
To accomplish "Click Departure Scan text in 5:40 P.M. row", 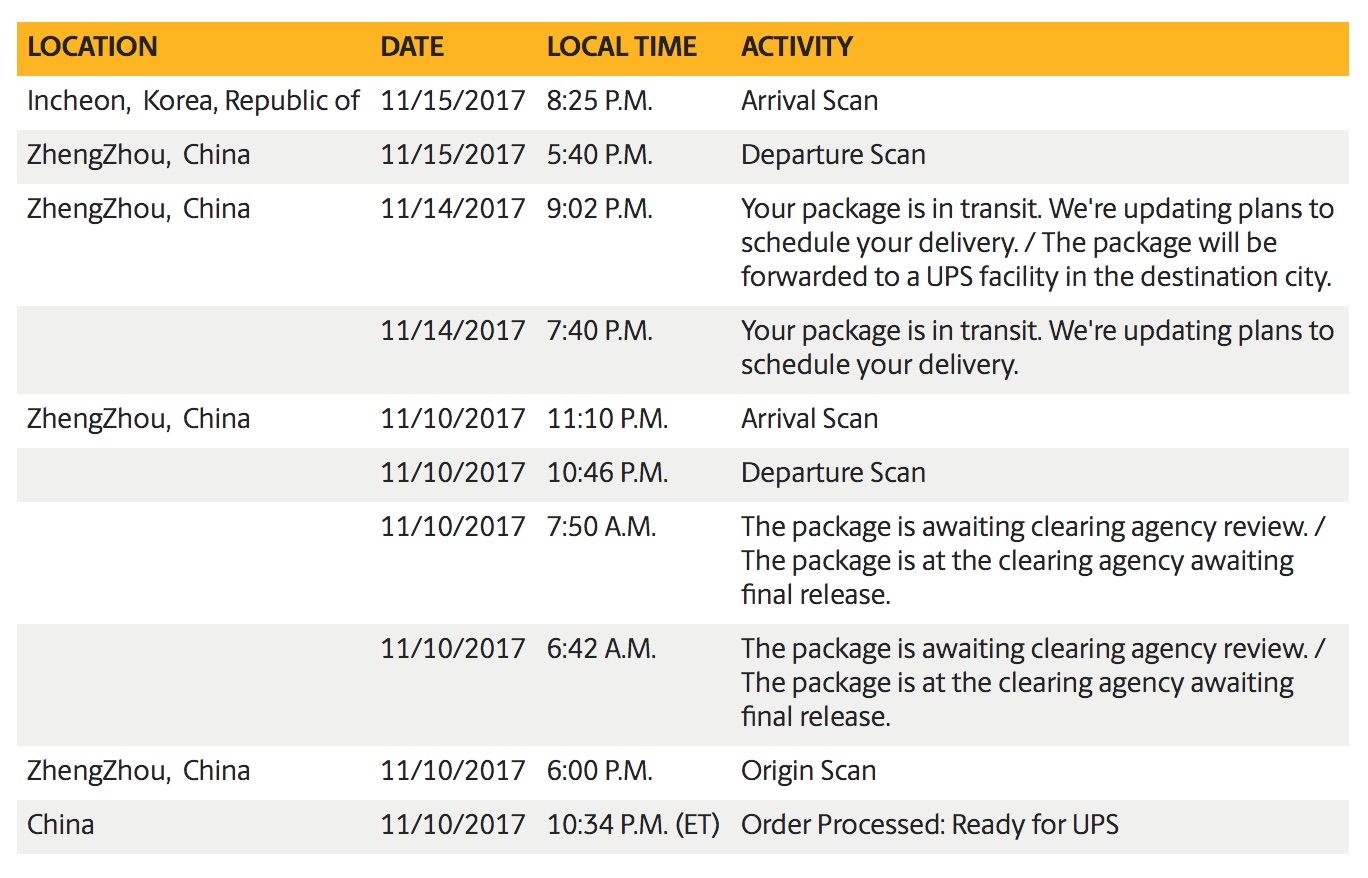I will (x=833, y=155).
